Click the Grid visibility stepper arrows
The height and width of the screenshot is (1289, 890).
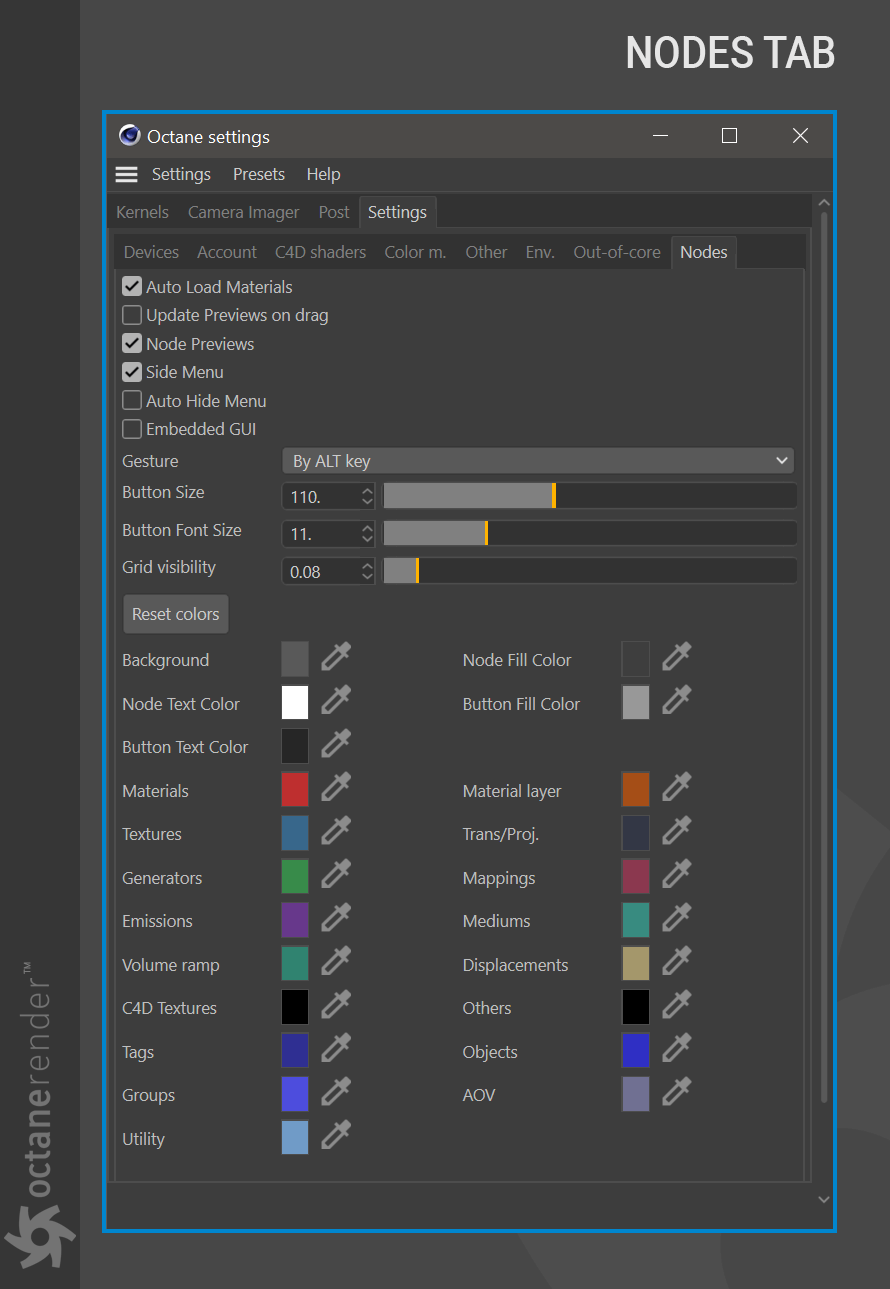tap(367, 571)
